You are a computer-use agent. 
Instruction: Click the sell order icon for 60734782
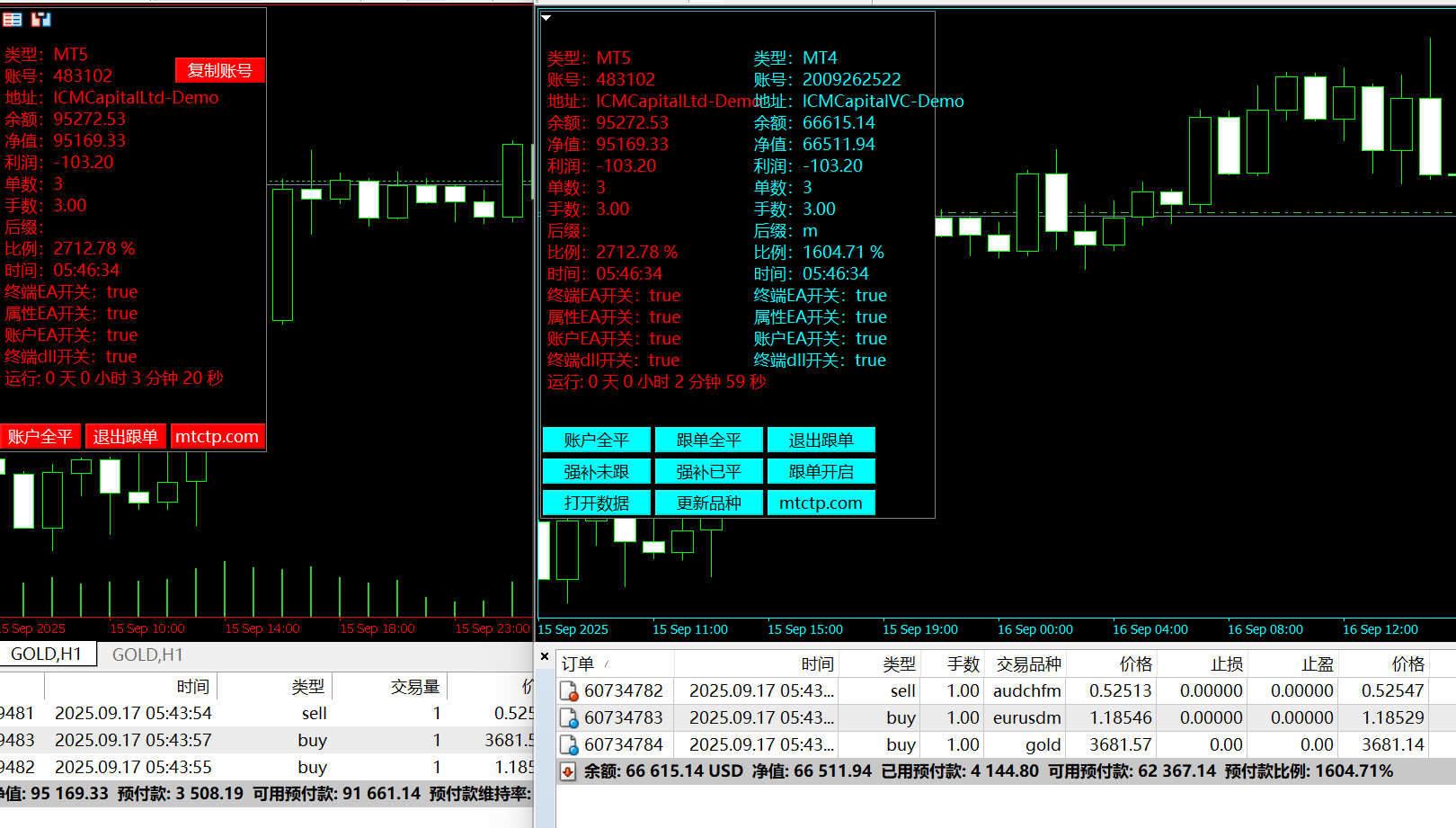[x=568, y=691]
